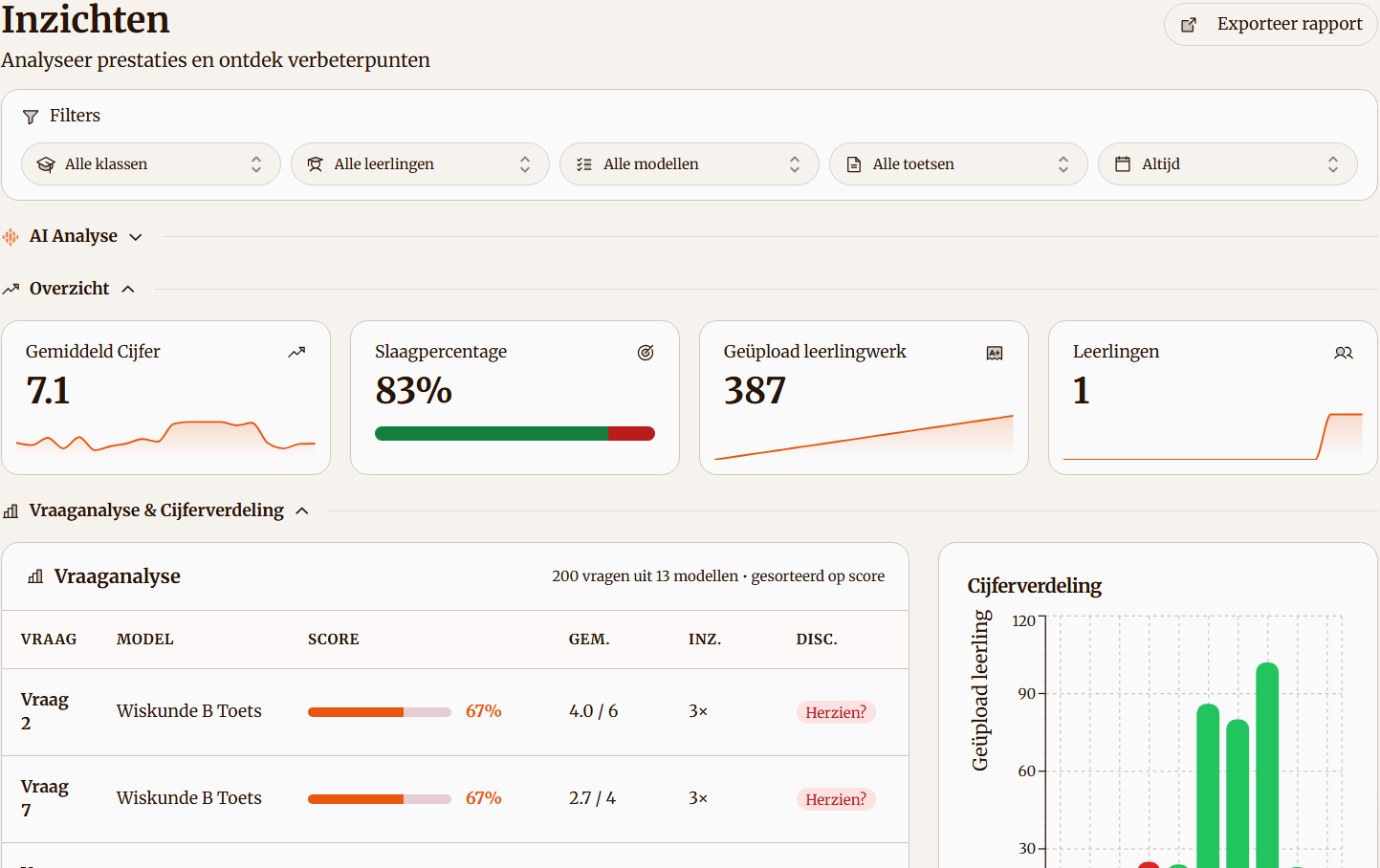The width and height of the screenshot is (1380, 868).
Task: Sort by the INZ. column header
Action: (x=705, y=640)
